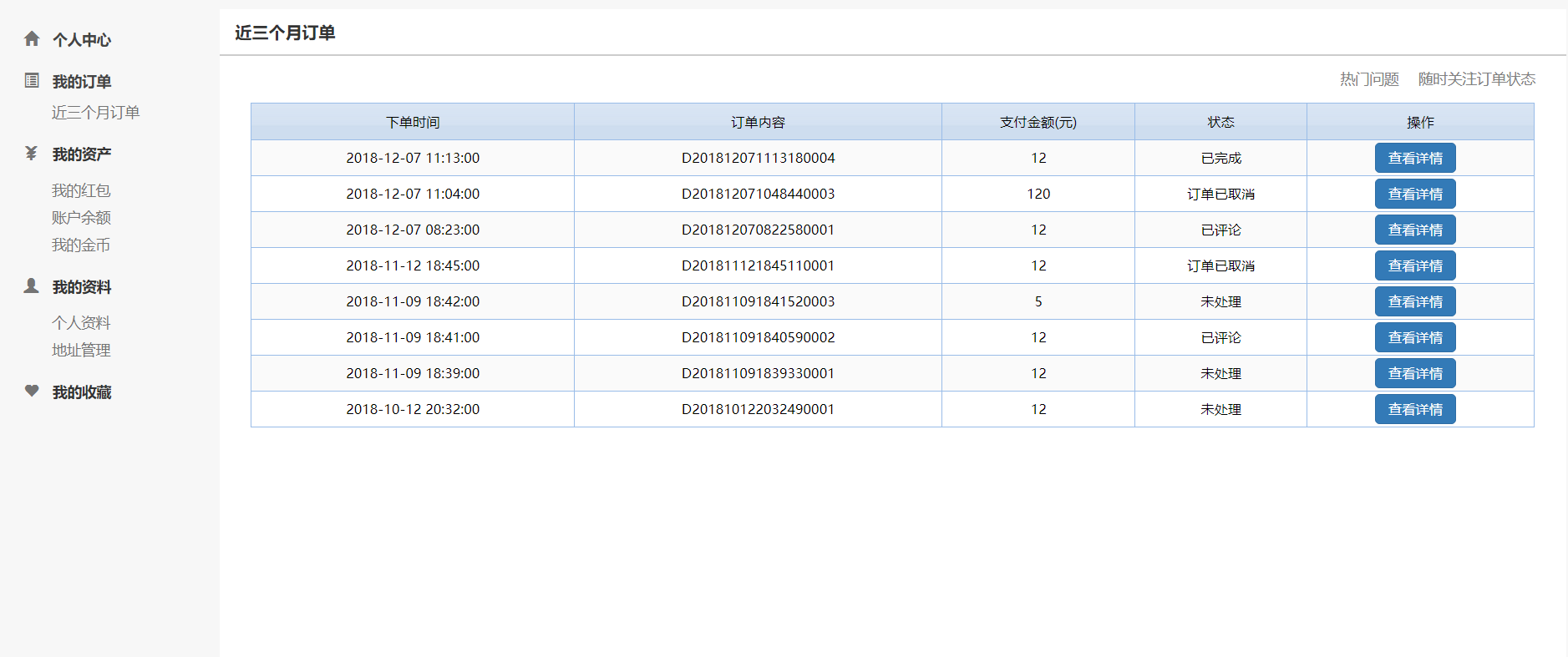Screen dimensions: 1568x657
Task: Click order number D201811091841520003
Action: pos(758,301)
